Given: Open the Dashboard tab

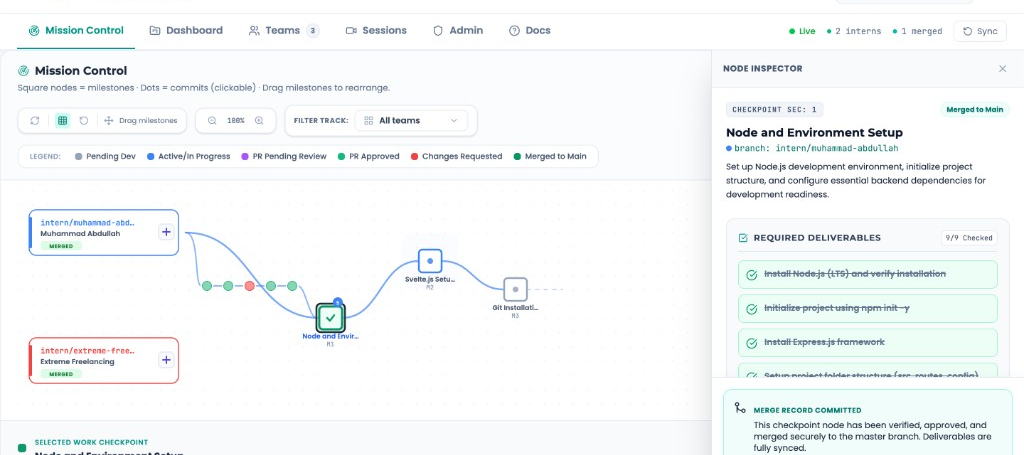Looking at the screenshot, I should [x=186, y=31].
